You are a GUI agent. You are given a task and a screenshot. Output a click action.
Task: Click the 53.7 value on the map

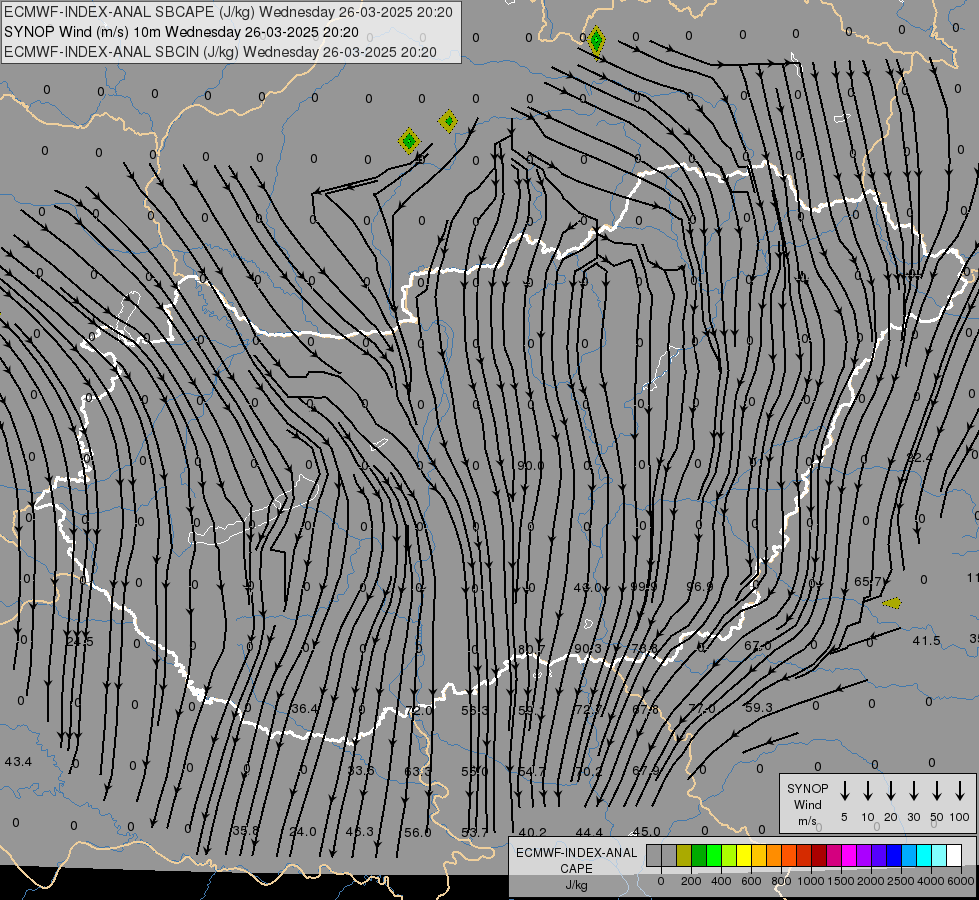coord(475,832)
